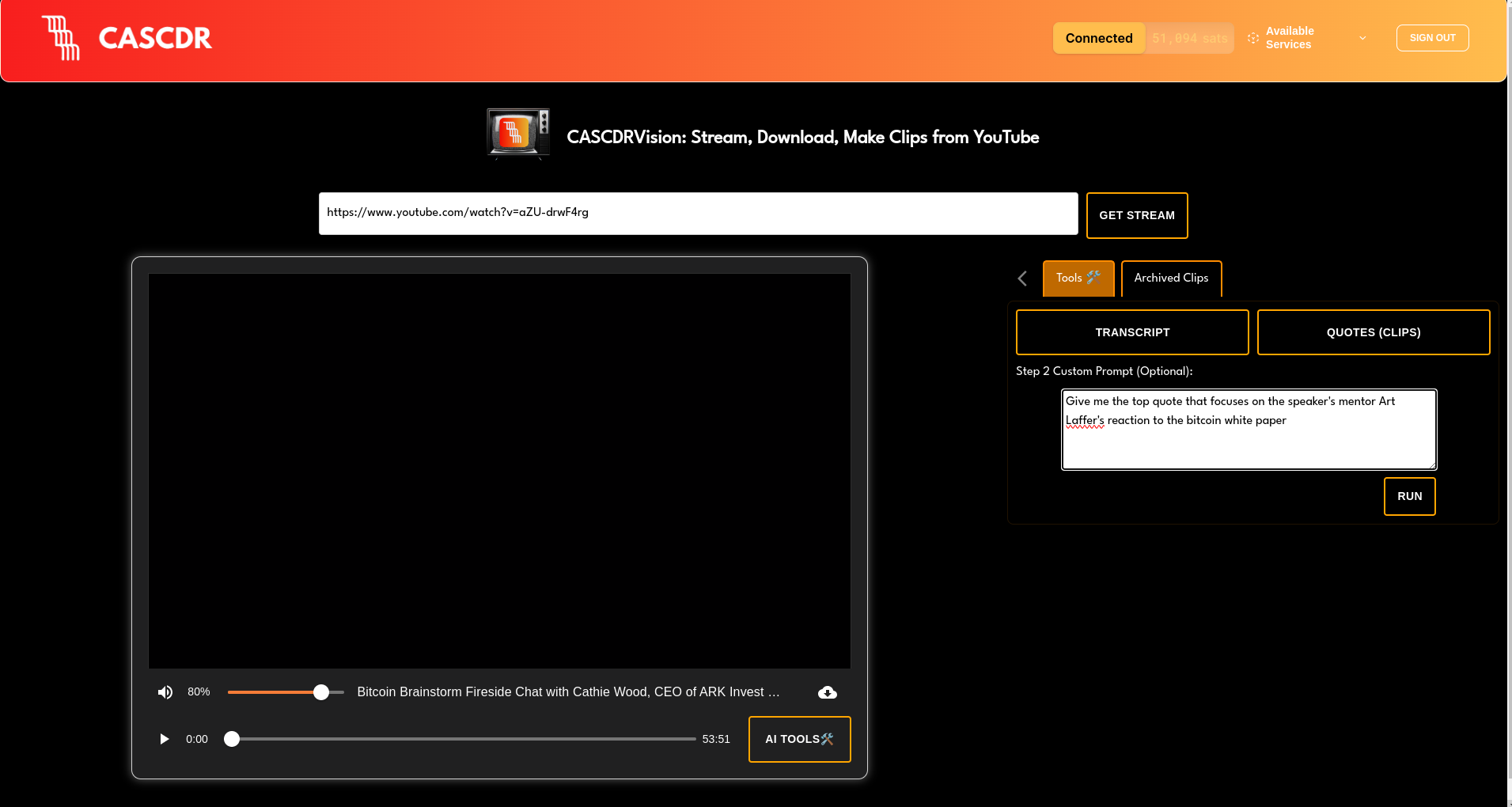Screen dimensions: 1512x807
Task: Open the Archived Clips tab
Action: point(1171,278)
